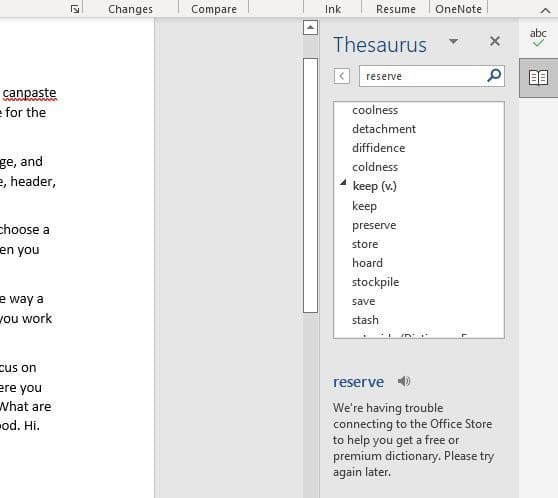Click the Compare ribbon group label
Image resolution: width=558 pixels, height=498 pixels.
click(x=214, y=9)
